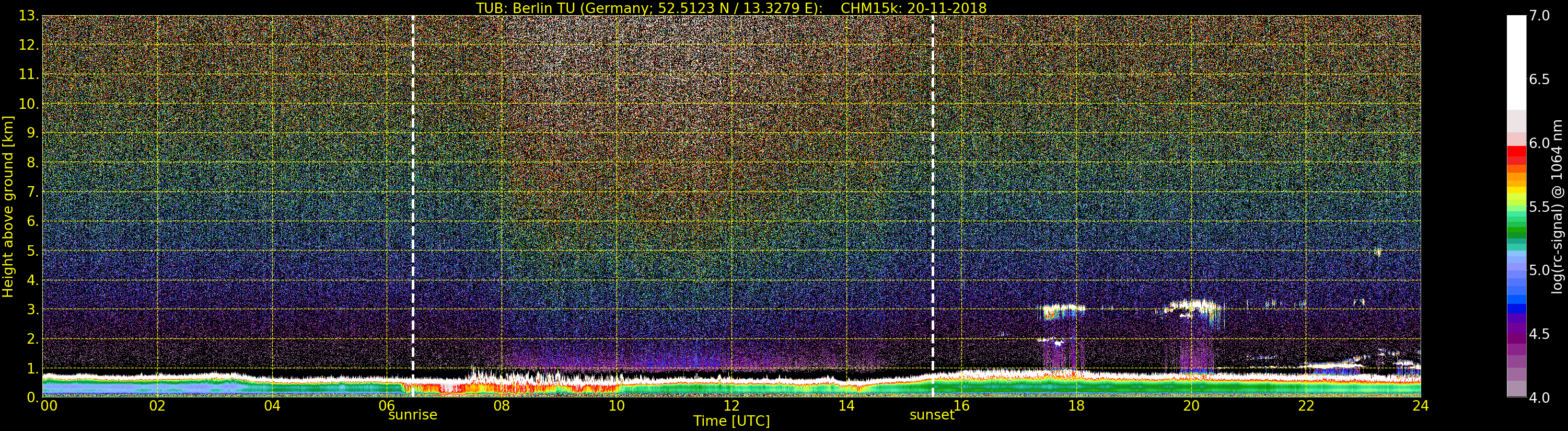Select the 'sunrise' label below the time axis
The image size is (1568, 431).
click(x=413, y=415)
